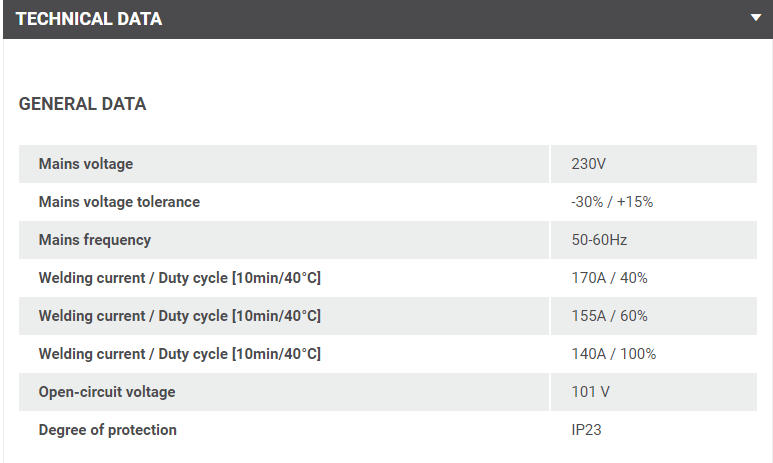
Task: Click the 101 V value cell
Action: [590, 392]
